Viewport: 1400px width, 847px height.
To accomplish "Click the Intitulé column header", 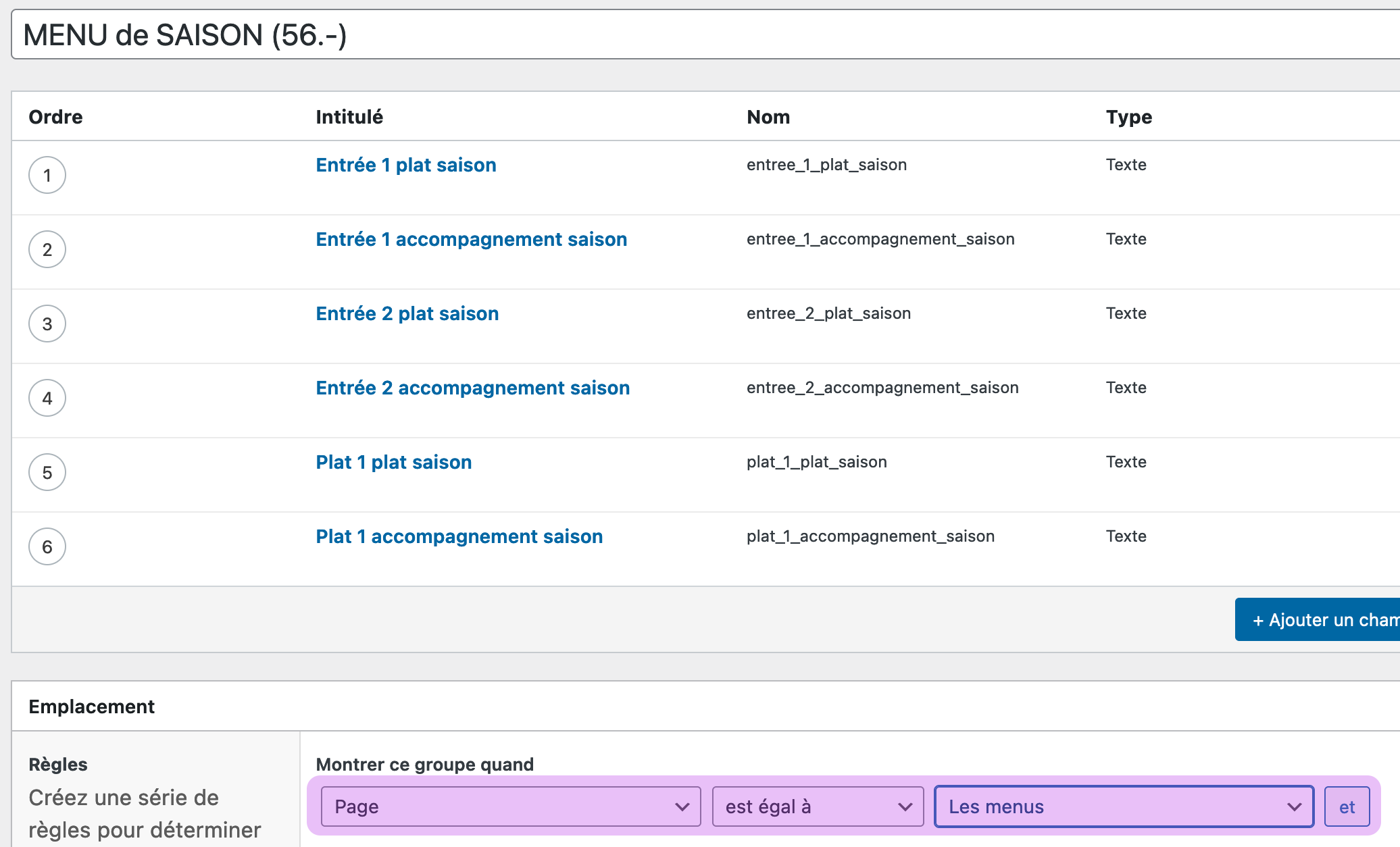I will pyautogui.click(x=349, y=117).
